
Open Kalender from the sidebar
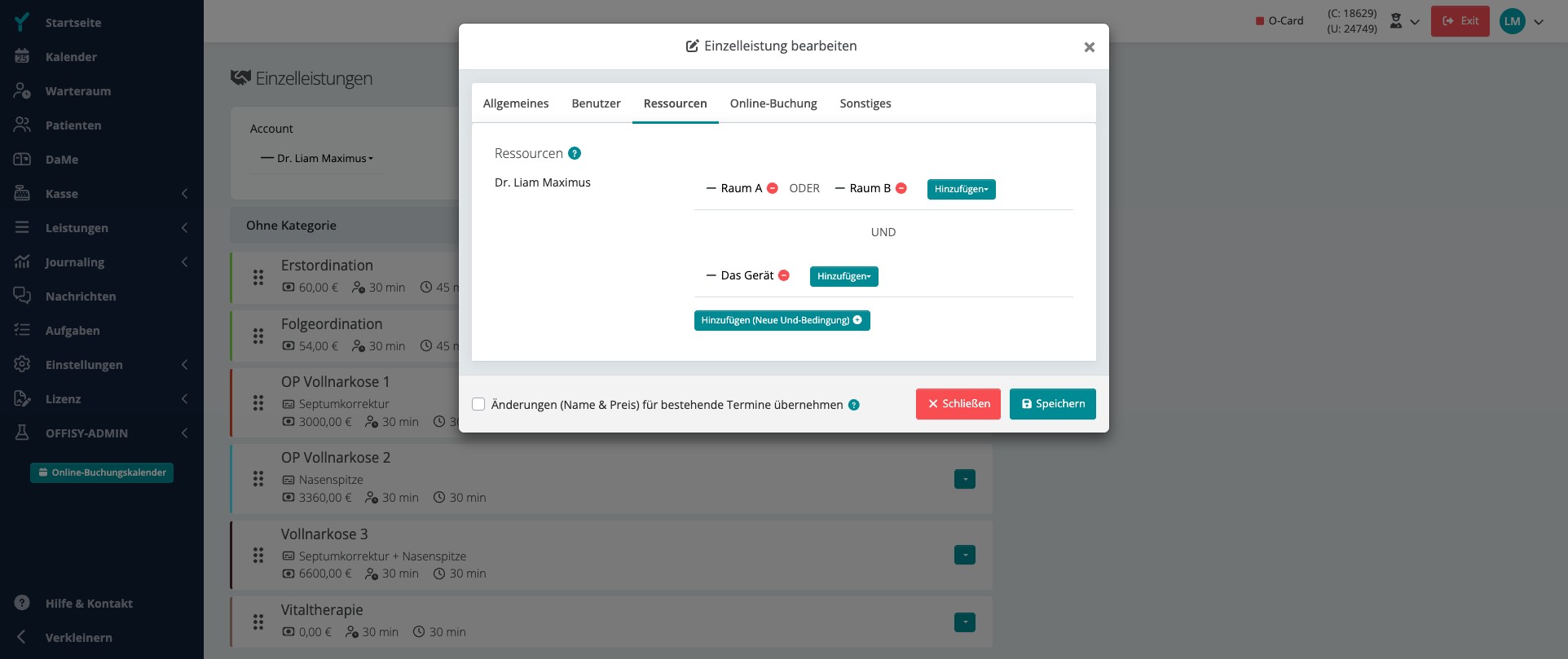[71, 57]
